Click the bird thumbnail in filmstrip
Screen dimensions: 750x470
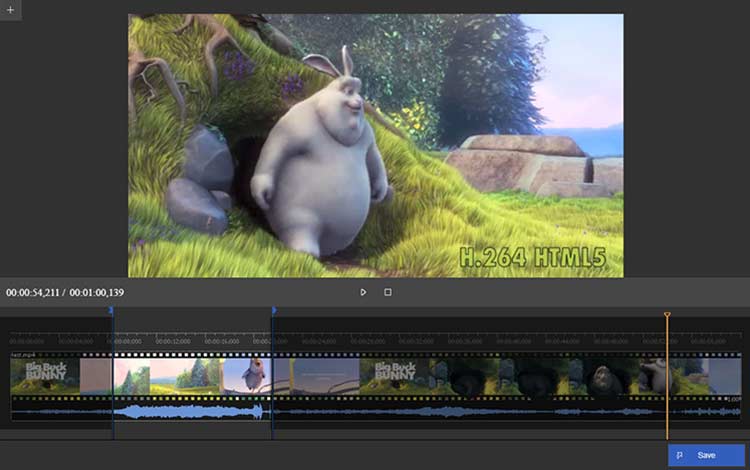point(252,376)
